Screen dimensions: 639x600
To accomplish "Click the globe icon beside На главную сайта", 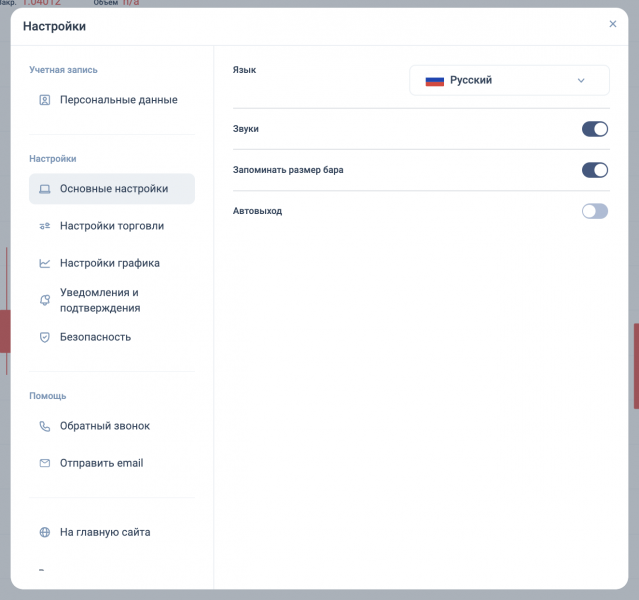I will point(44,532).
